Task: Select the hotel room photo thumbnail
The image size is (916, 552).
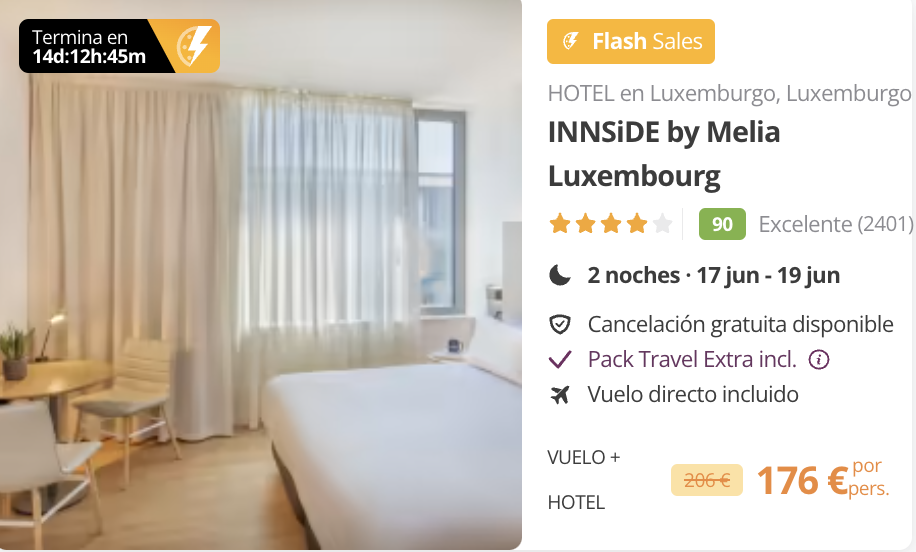Action: (261, 275)
